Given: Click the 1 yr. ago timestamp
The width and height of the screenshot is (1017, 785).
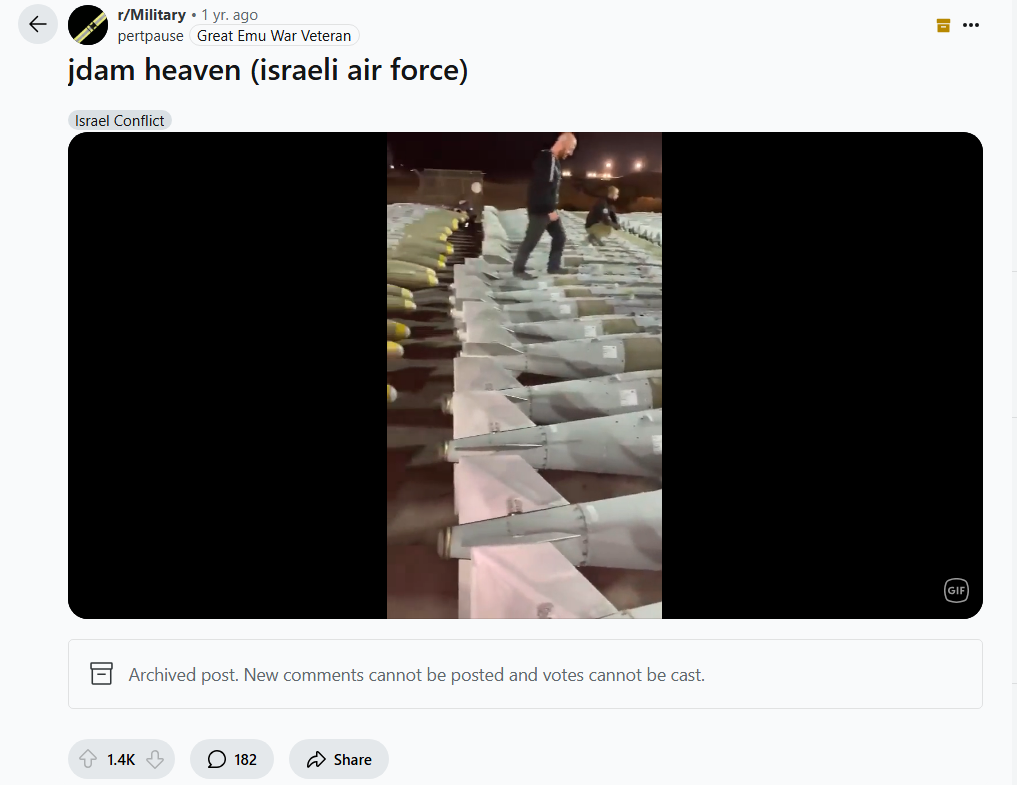Looking at the screenshot, I should (x=230, y=14).
